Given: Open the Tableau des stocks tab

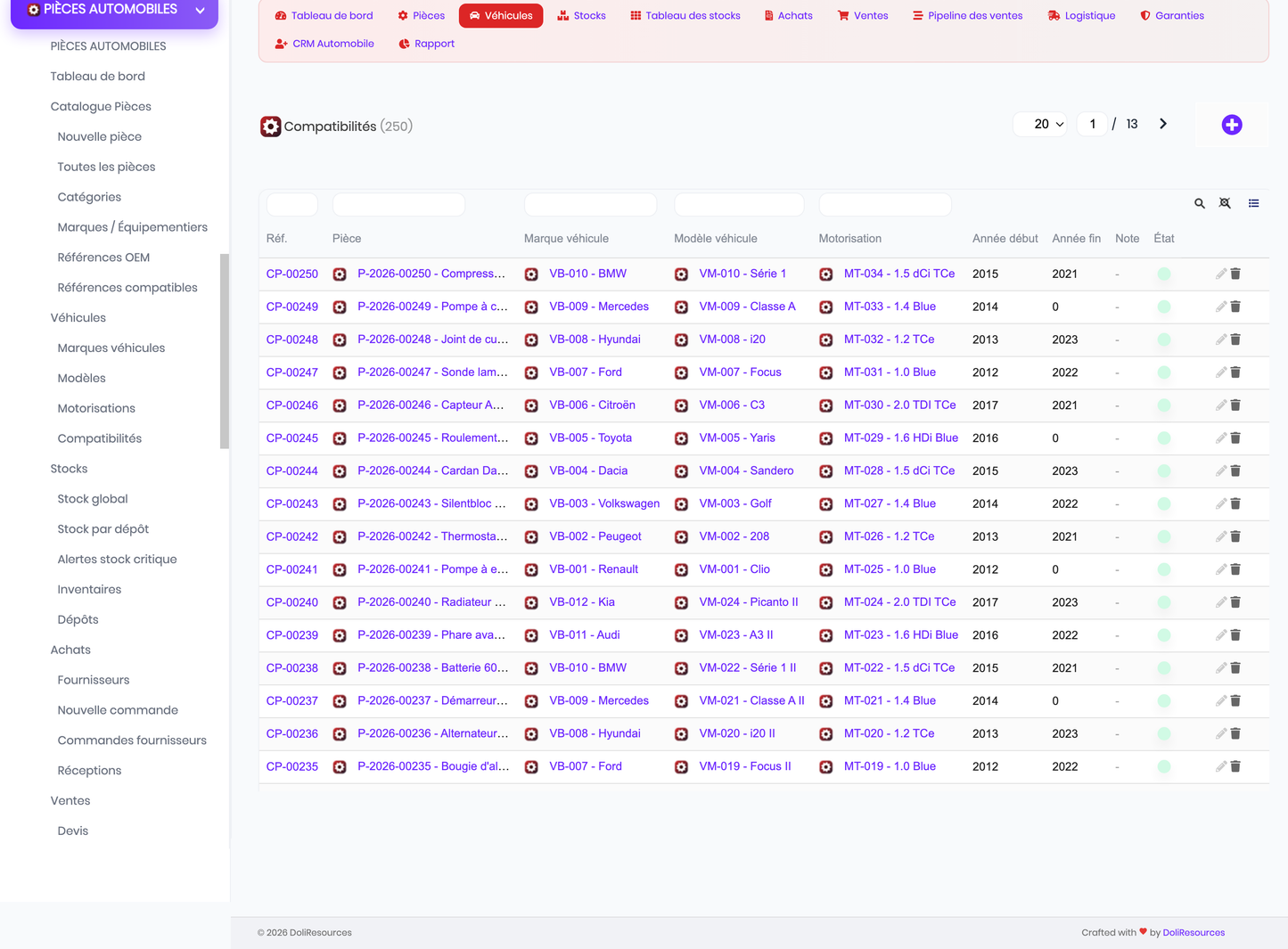Looking at the screenshot, I should [x=685, y=16].
